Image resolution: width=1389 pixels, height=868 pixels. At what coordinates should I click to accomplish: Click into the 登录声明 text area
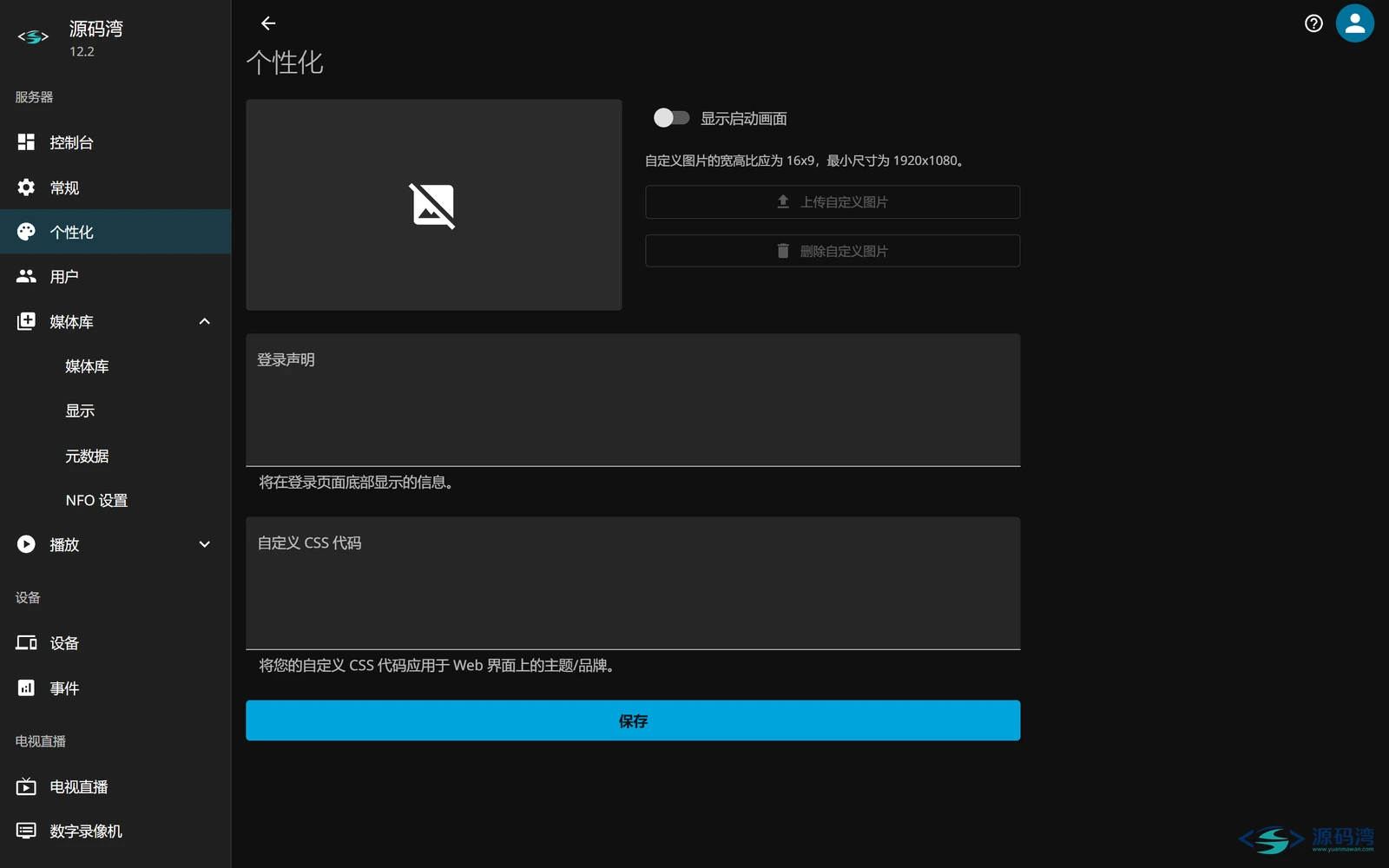[633, 400]
